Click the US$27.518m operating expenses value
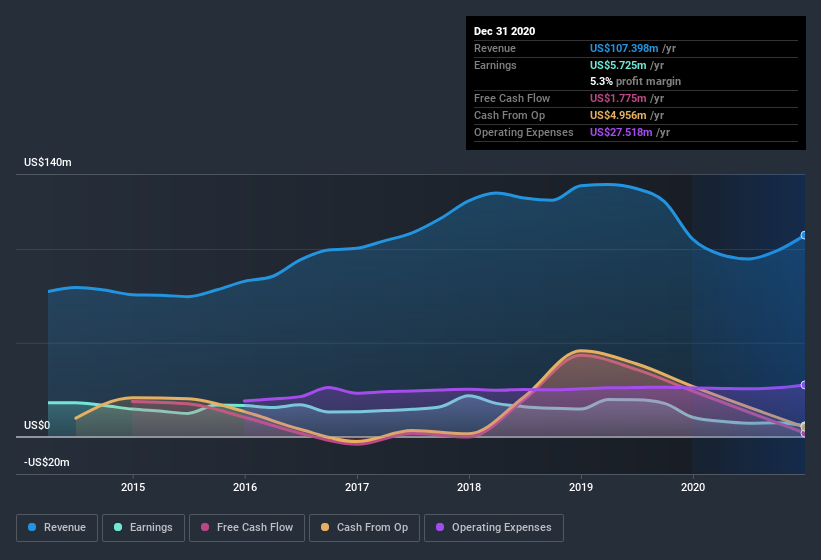 621,132
